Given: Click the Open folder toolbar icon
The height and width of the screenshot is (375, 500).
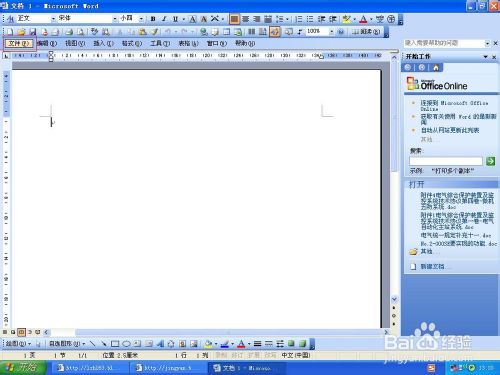Looking at the screenshot, I should point(21,32).
